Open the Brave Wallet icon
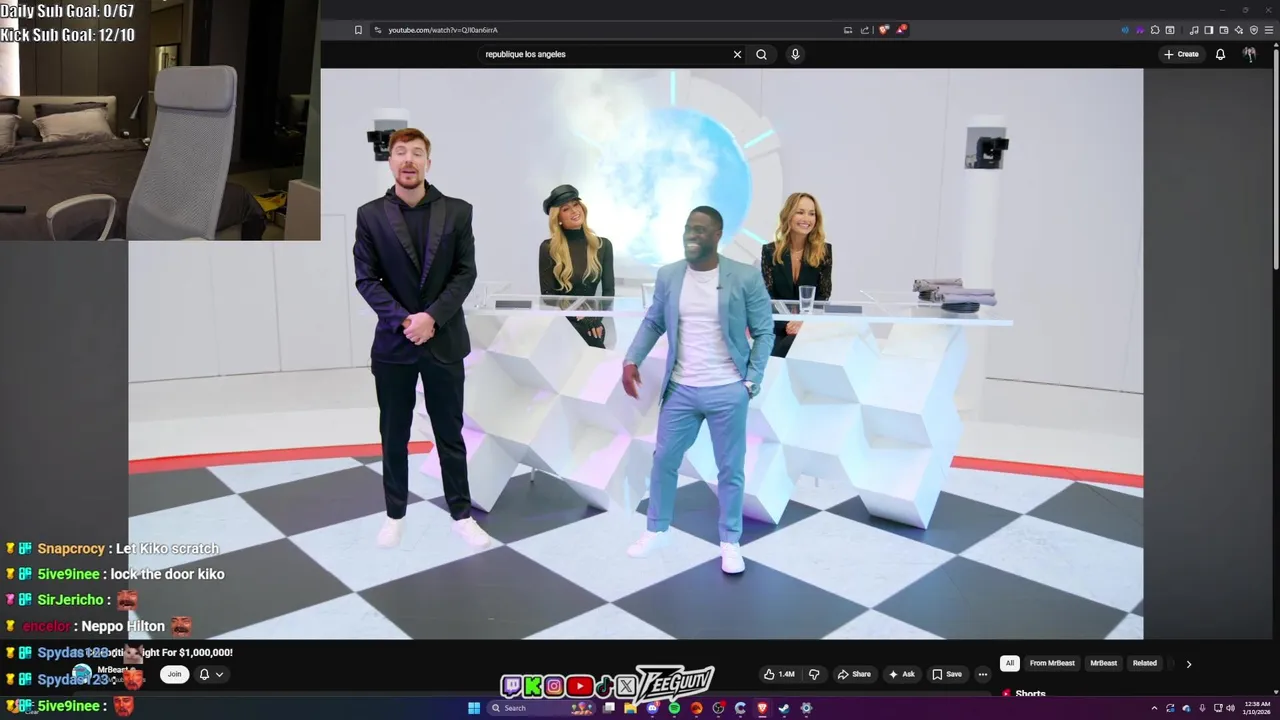Image resolution: width=1280 pixels, height=720 pixels. coord(1224,30)
